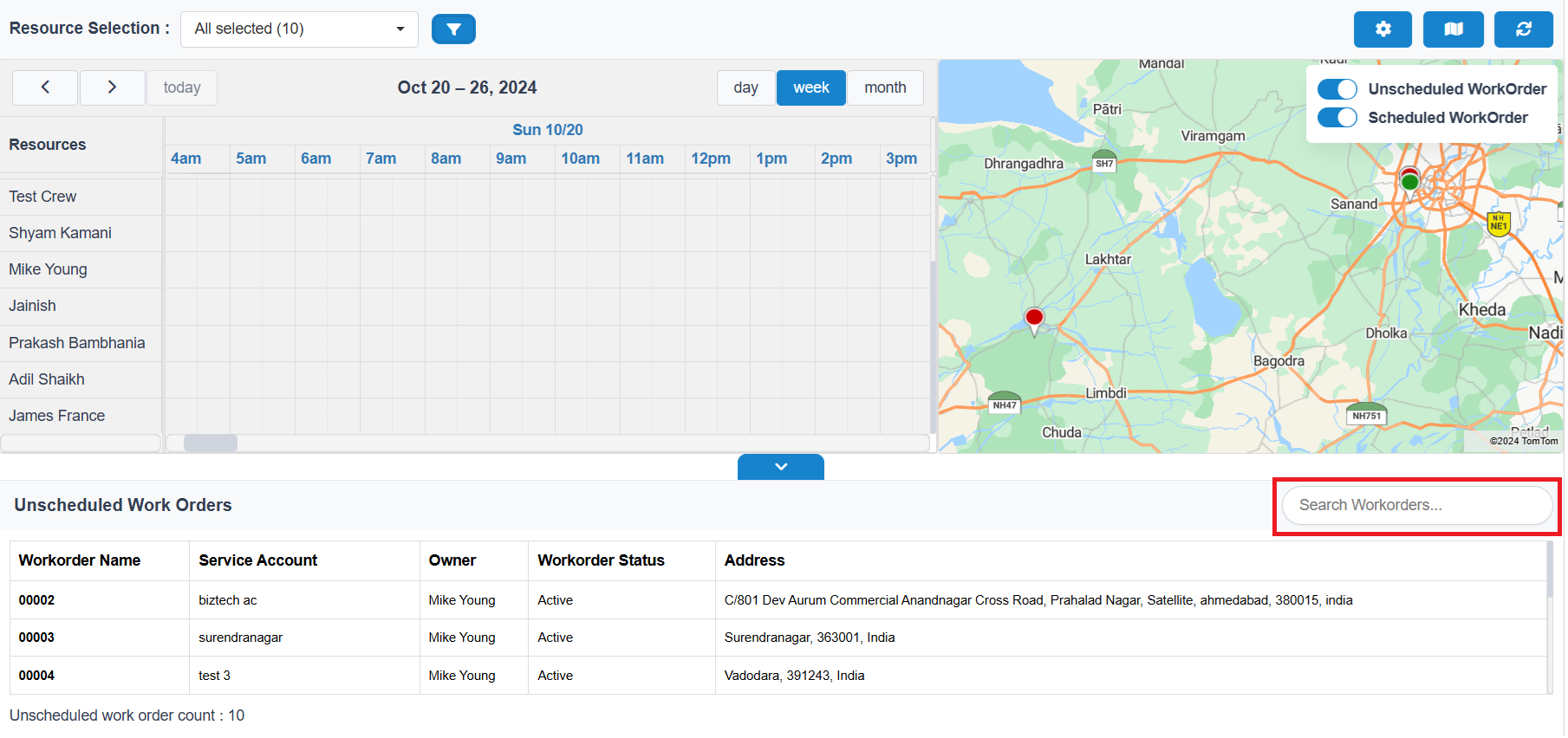Screen dimensions: 1568x738
Task: Click the today button
Action: point(182,87)
